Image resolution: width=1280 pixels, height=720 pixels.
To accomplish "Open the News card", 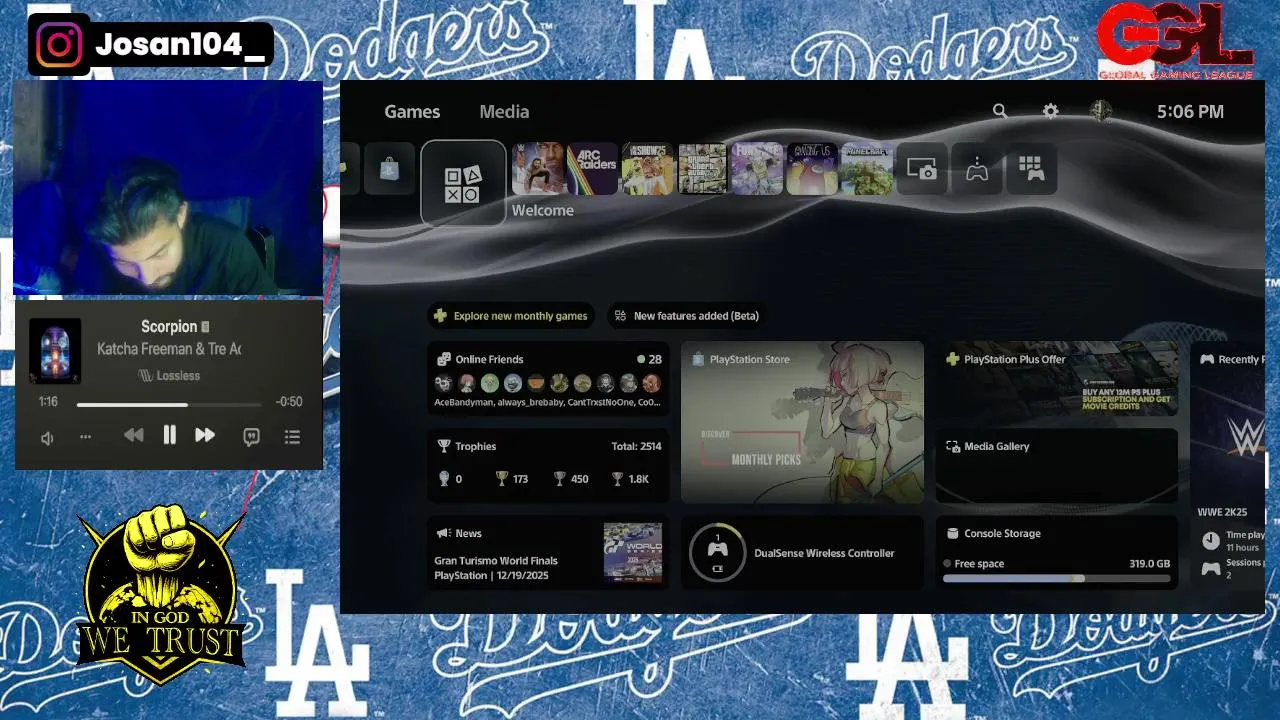I will click(548, 552).
